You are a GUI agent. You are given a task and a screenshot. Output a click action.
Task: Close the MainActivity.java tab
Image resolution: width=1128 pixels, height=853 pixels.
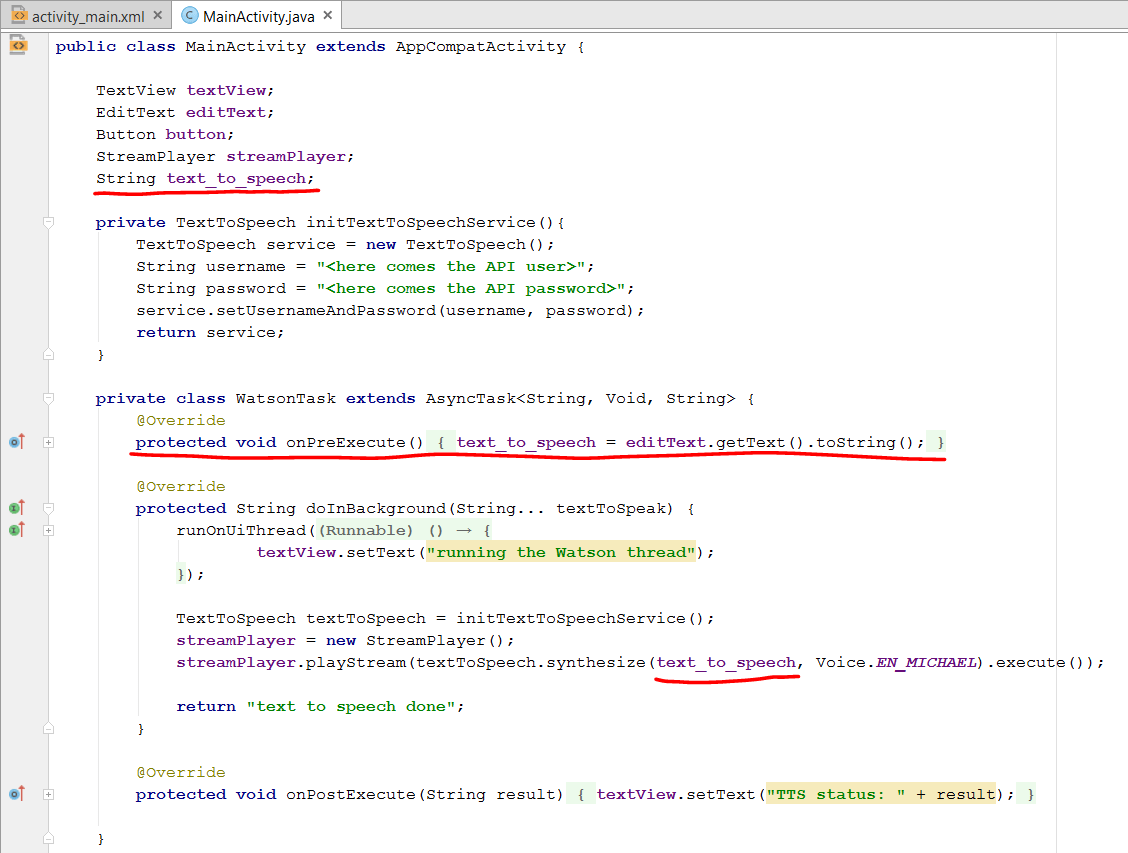326,17
